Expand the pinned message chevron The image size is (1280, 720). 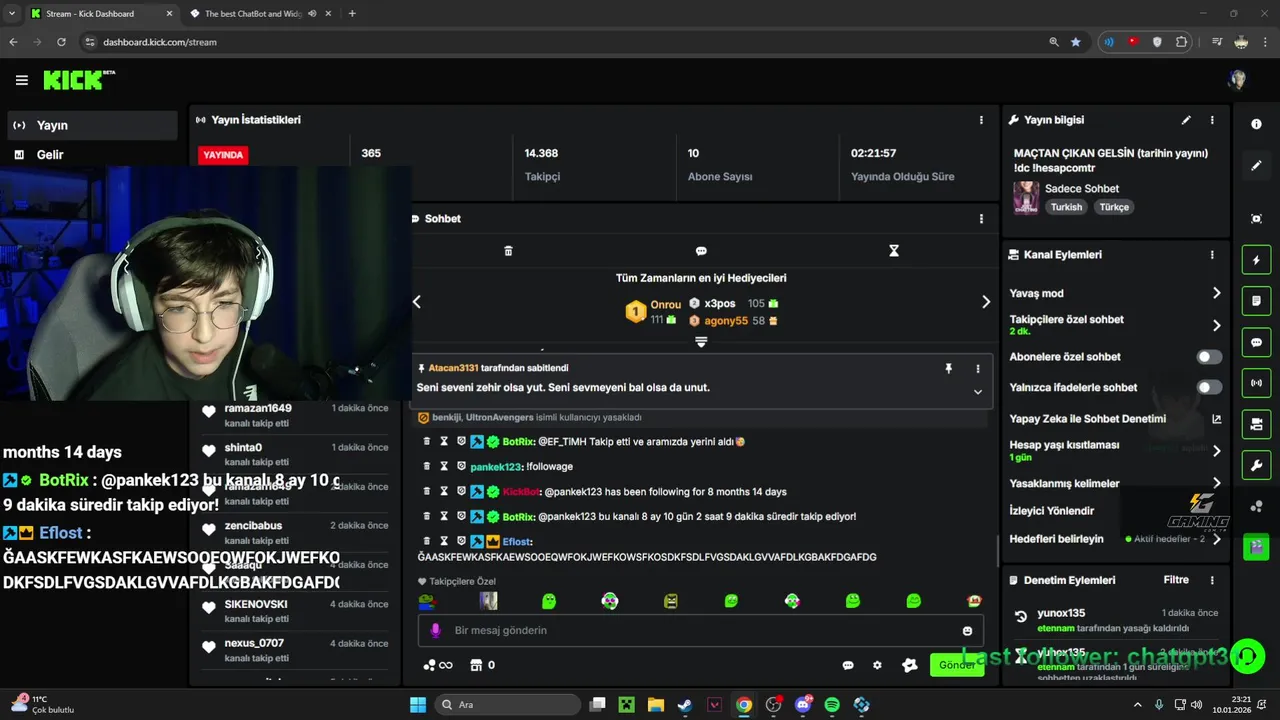pos(978,392)
